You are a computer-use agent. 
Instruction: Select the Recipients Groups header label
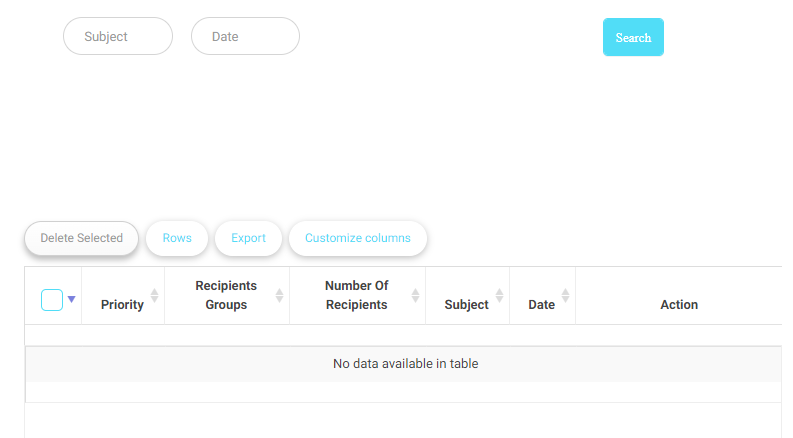tap(226, 295)
